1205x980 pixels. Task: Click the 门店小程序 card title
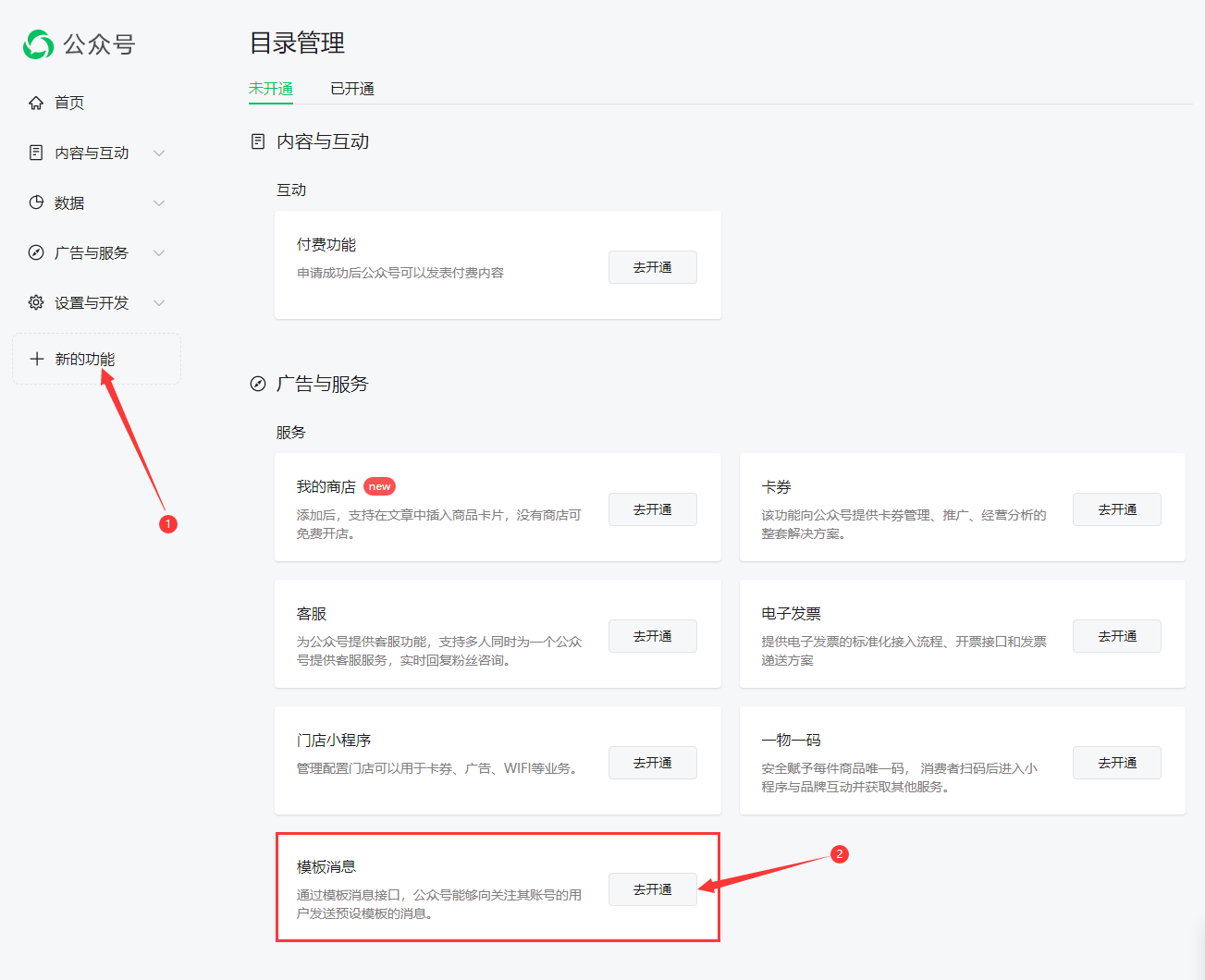tap(334, 740)
